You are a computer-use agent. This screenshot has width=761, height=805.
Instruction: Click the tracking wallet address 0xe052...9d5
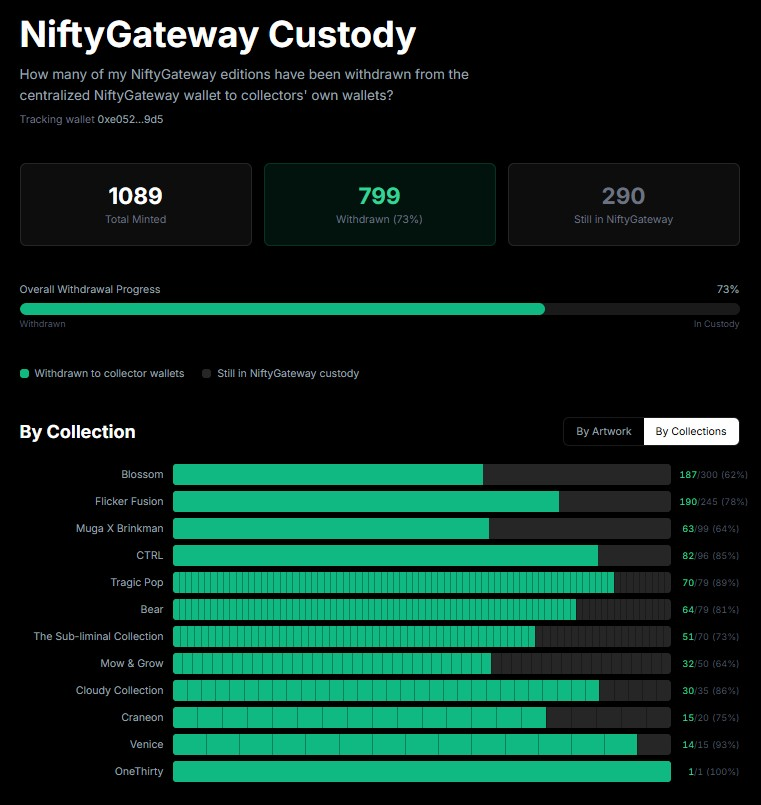130,119
